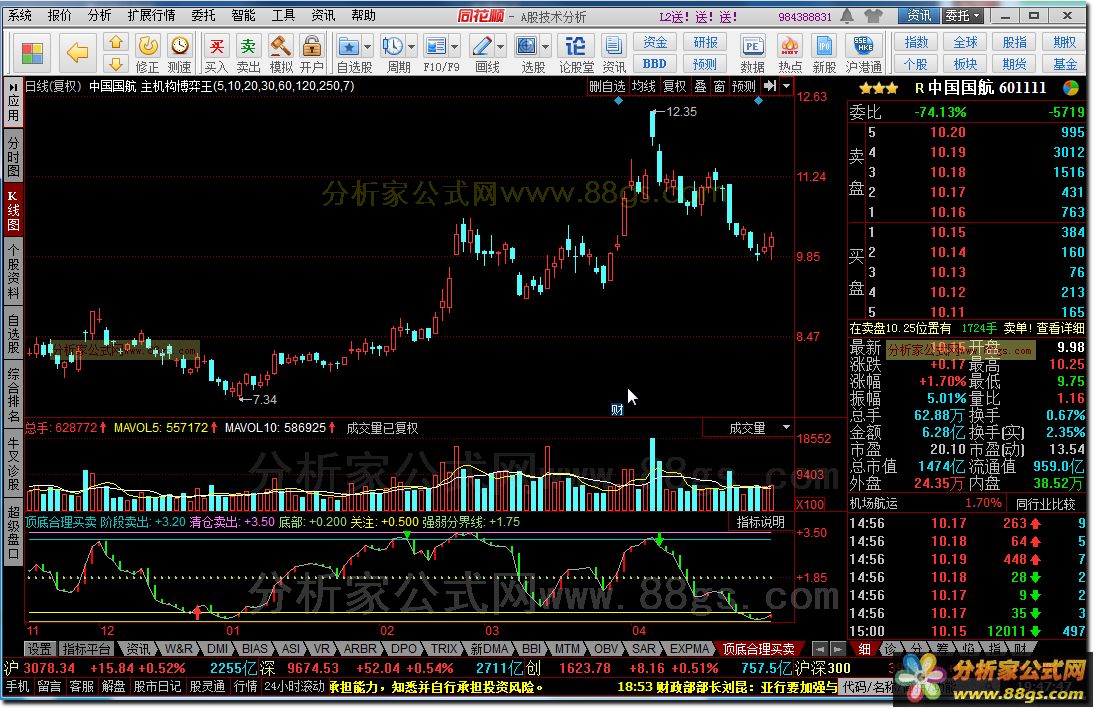Expand the 选股 dropdown arrow
The image size is (1095, 709).
pyautogui.click(x=545, y=47)
